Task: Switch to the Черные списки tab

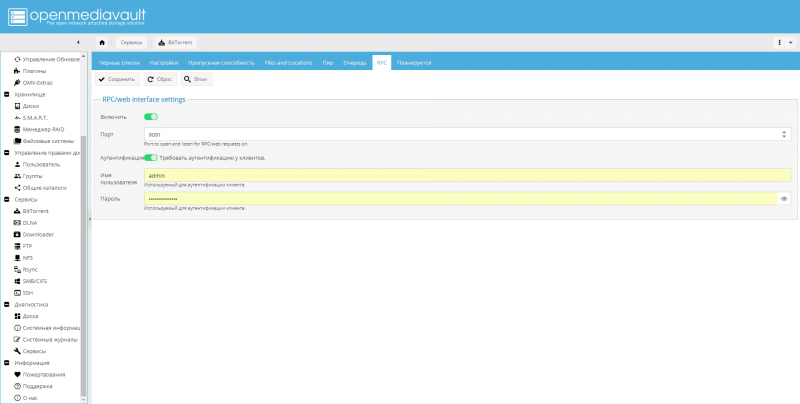Action: click(x=119, y=63)
